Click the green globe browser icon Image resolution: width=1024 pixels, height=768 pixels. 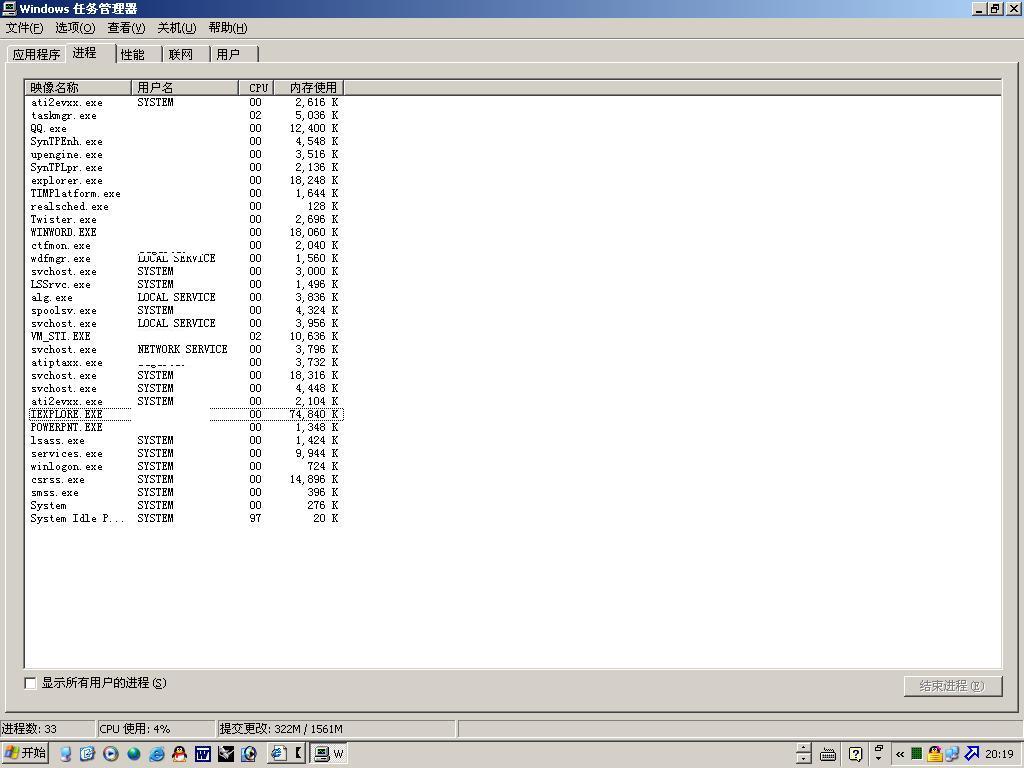[134, 754]
